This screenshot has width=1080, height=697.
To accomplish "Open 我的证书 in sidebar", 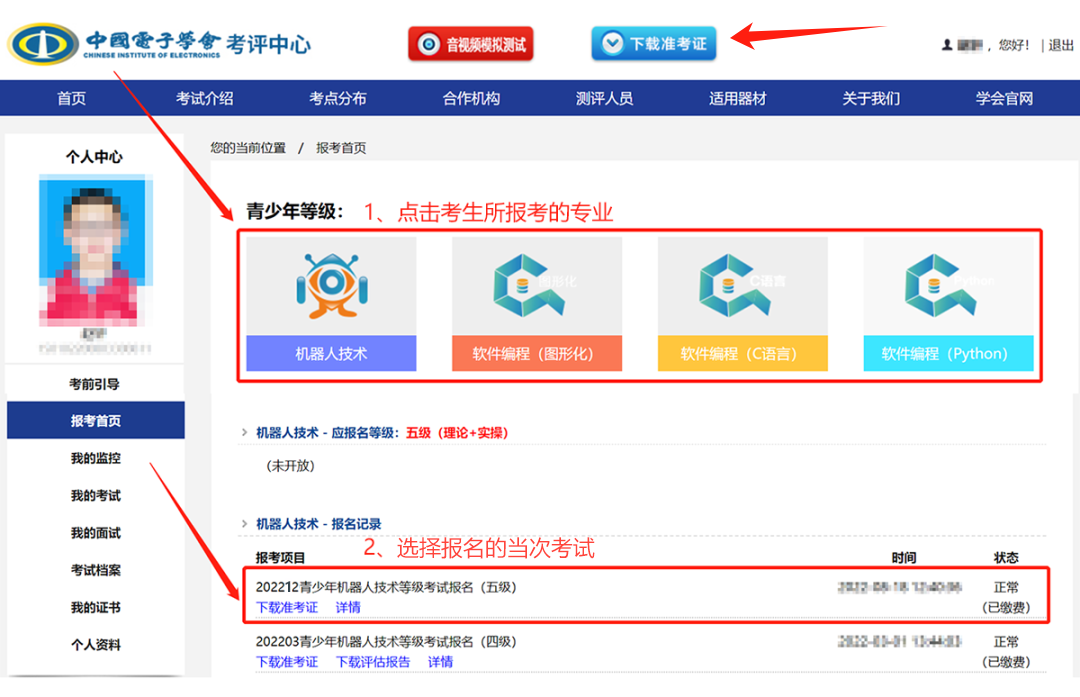I will tap(96, 607).
